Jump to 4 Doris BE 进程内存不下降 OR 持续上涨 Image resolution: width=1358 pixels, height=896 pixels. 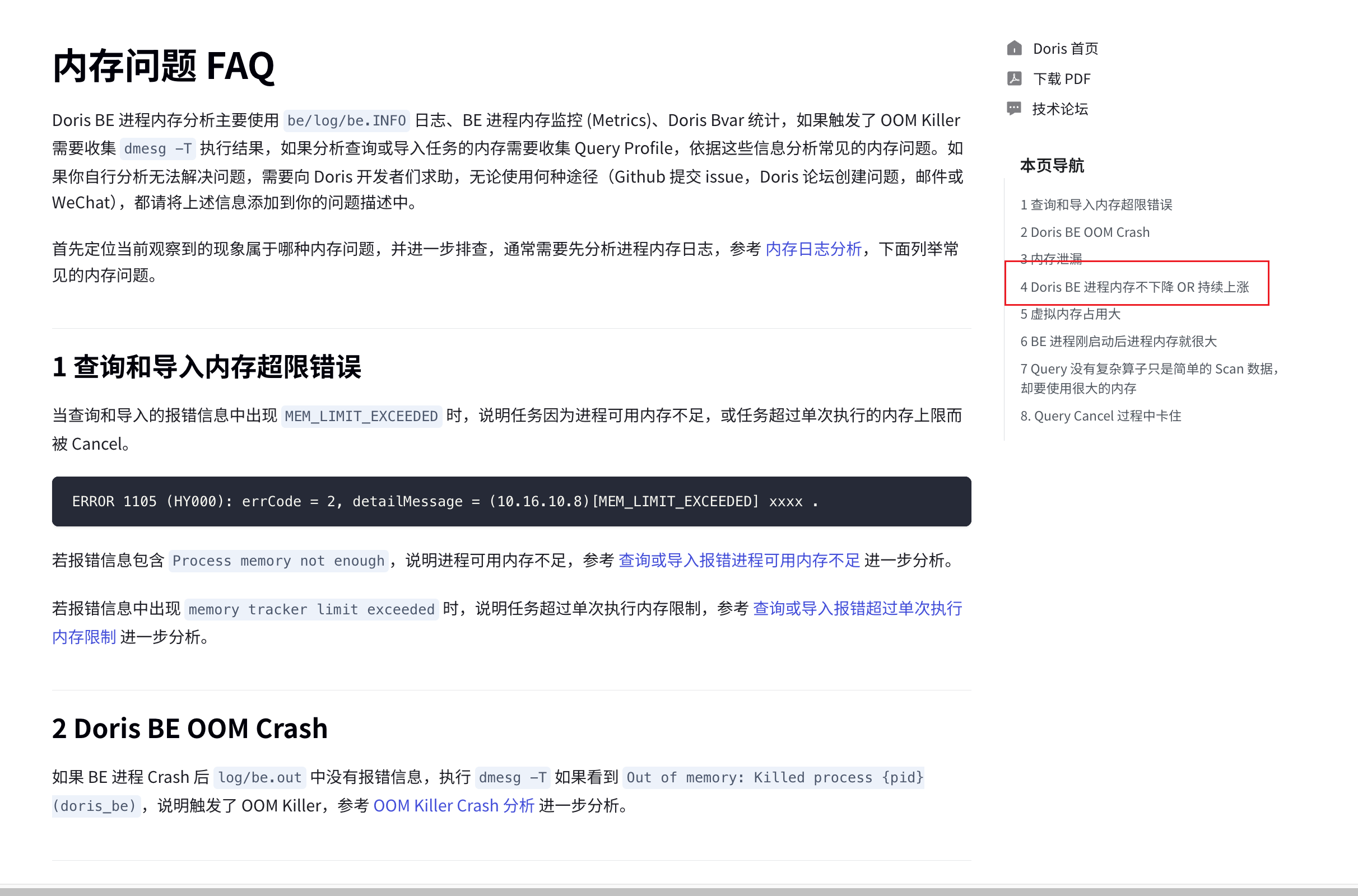[1134, 287]
